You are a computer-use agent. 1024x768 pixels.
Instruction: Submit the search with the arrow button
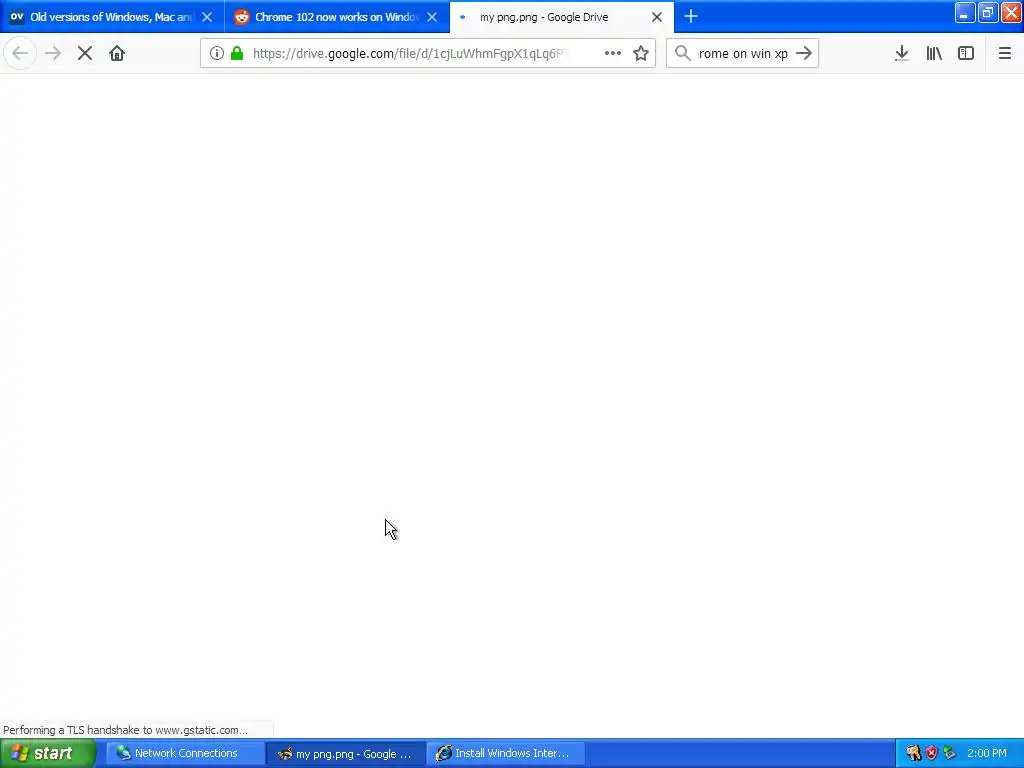coord(804,54)
